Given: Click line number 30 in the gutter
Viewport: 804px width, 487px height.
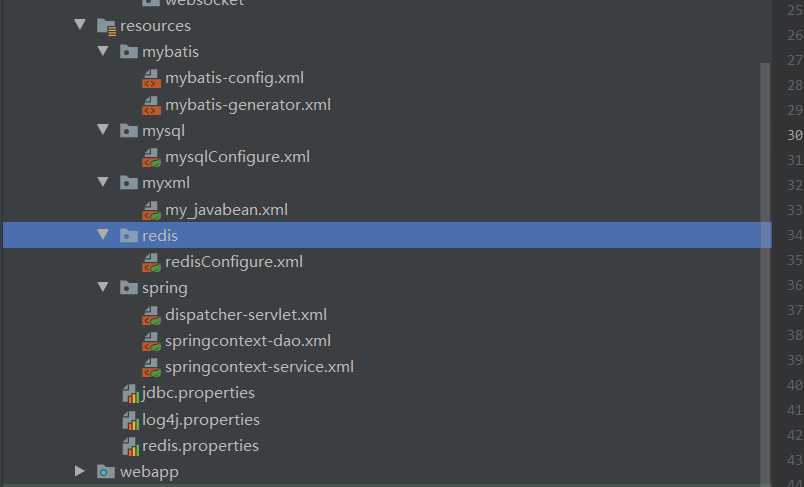Looking at the screenshot, I should point(794,135).
